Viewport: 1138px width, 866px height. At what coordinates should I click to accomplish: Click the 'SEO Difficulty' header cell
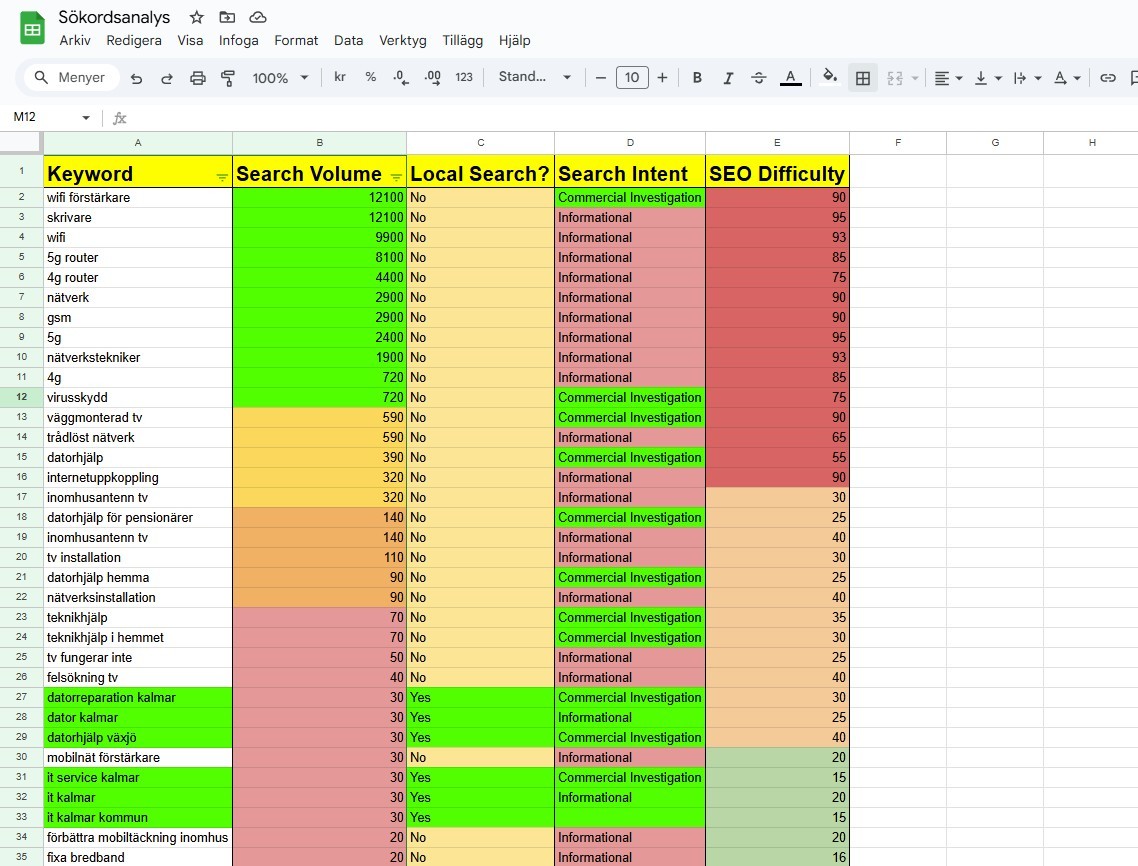click(777, 171)
